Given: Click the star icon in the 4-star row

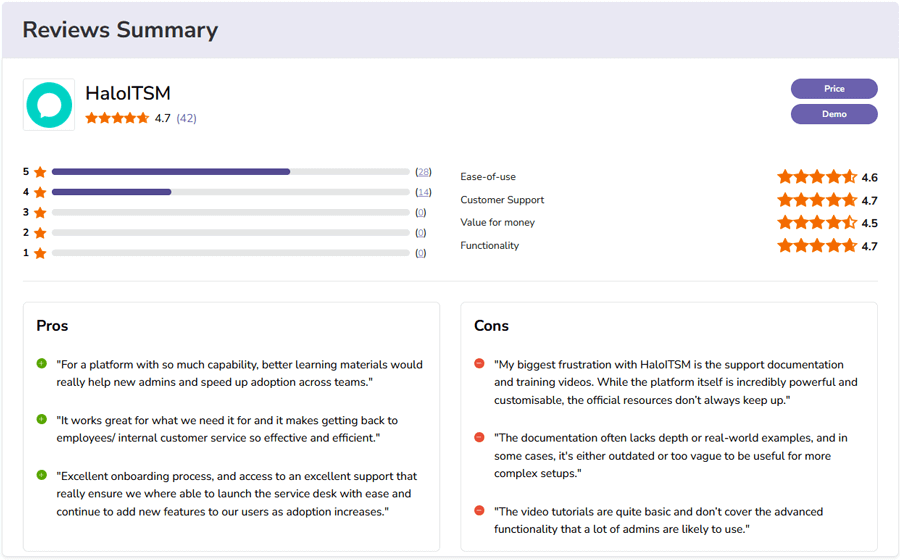Looking at the screenshot, I should tap(40, 192).
